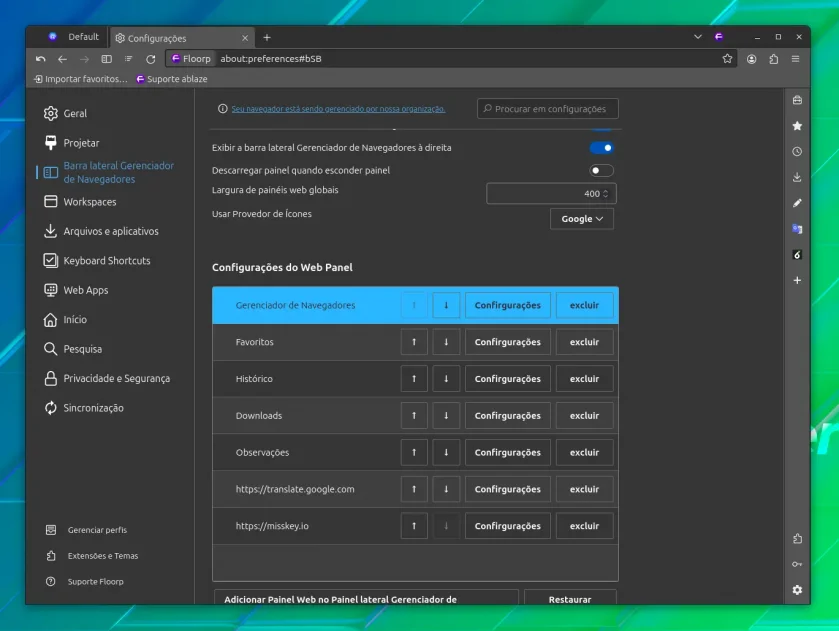Expand the list all tabs chevron
Viewport: 840px width, 631px height.
(x=698, y=37)
